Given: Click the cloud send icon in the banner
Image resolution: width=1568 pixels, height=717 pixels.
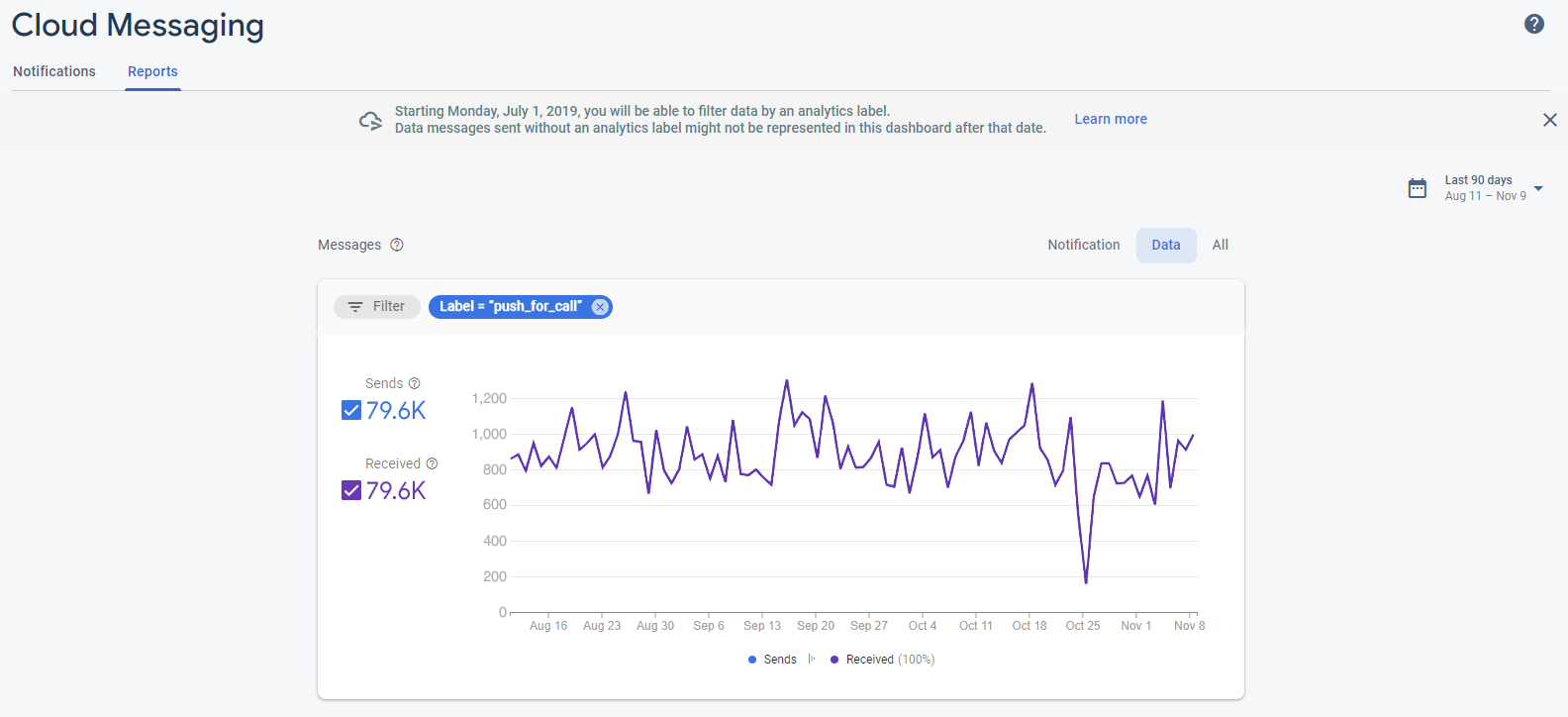Looking at the screenshot, I should [x=370, y=121].
